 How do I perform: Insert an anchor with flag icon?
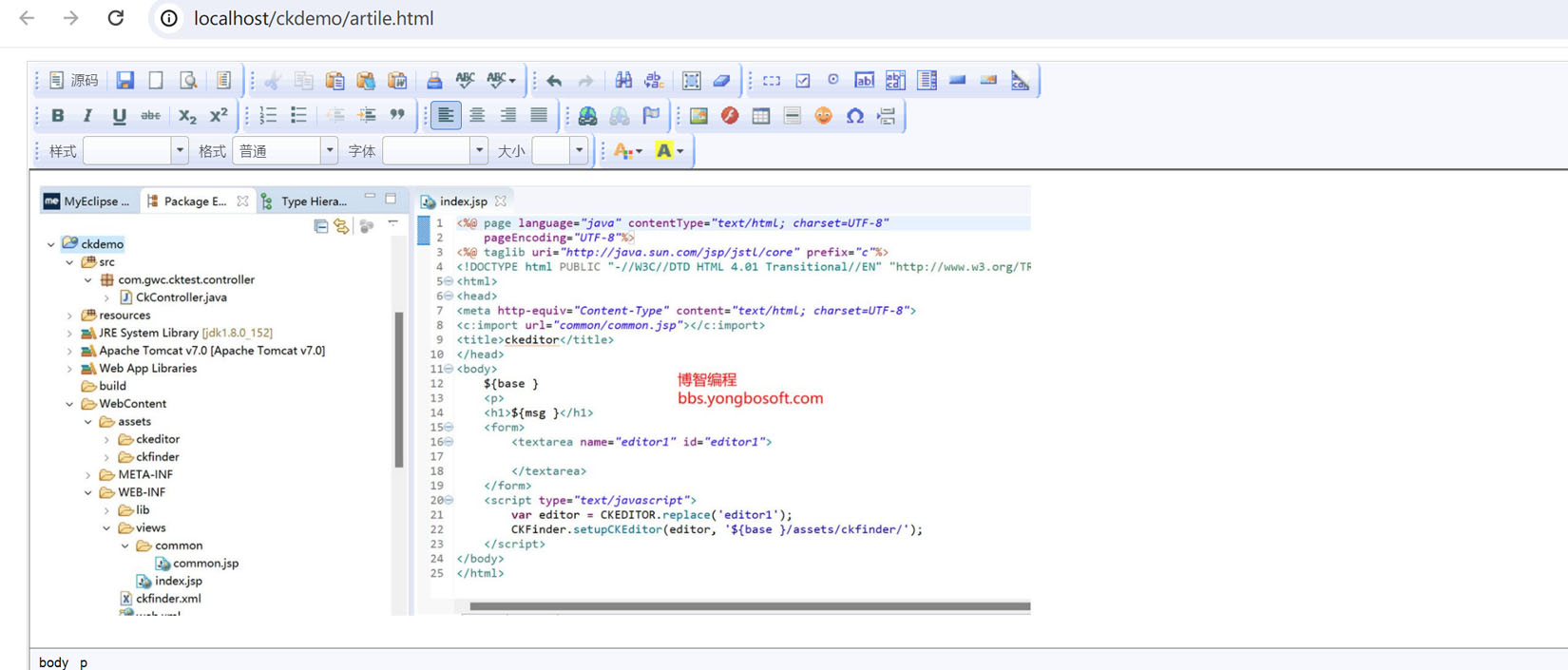651,116
